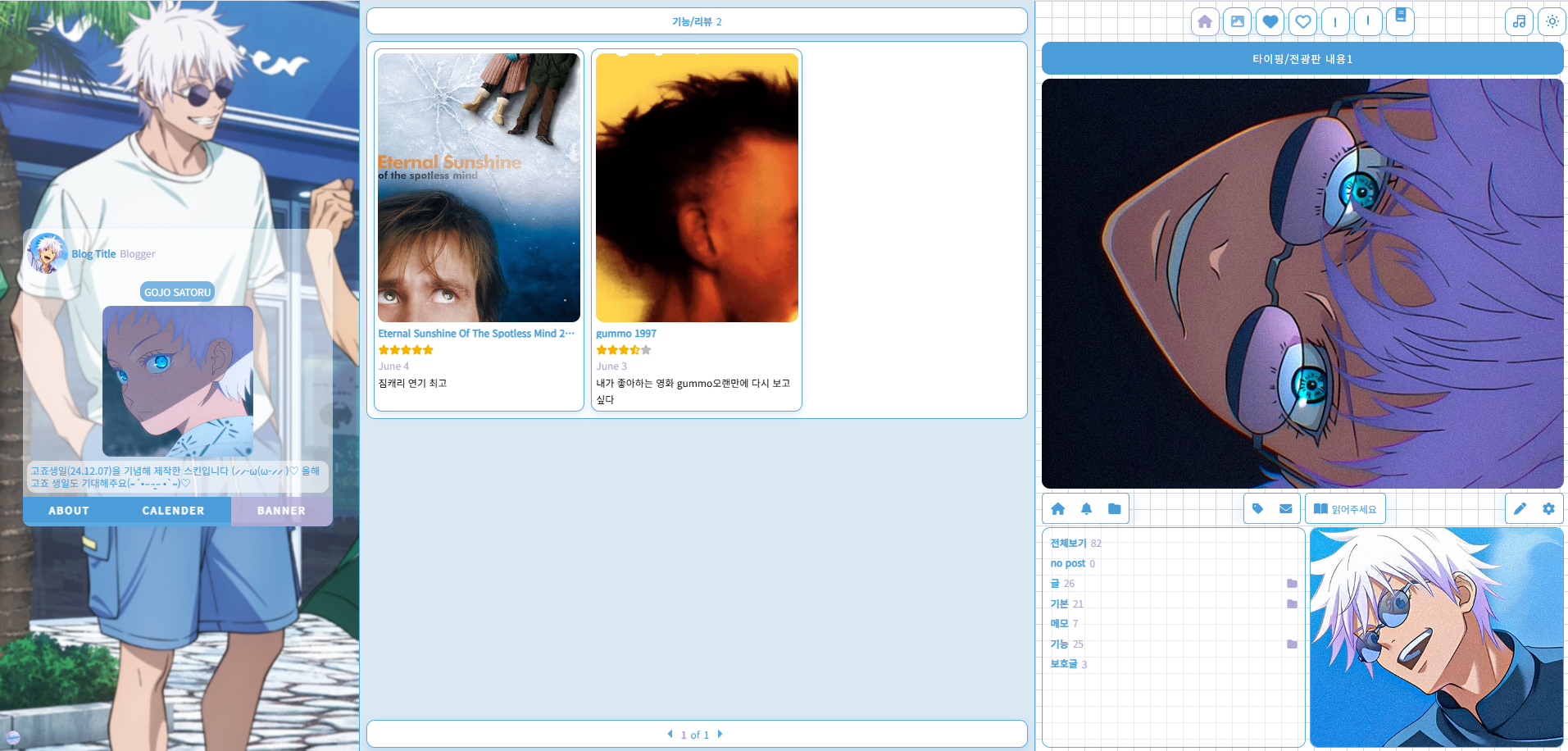Switch to the ABOUT tab
This screenshot has height=751, width=1568.
[x=69, y=511]
